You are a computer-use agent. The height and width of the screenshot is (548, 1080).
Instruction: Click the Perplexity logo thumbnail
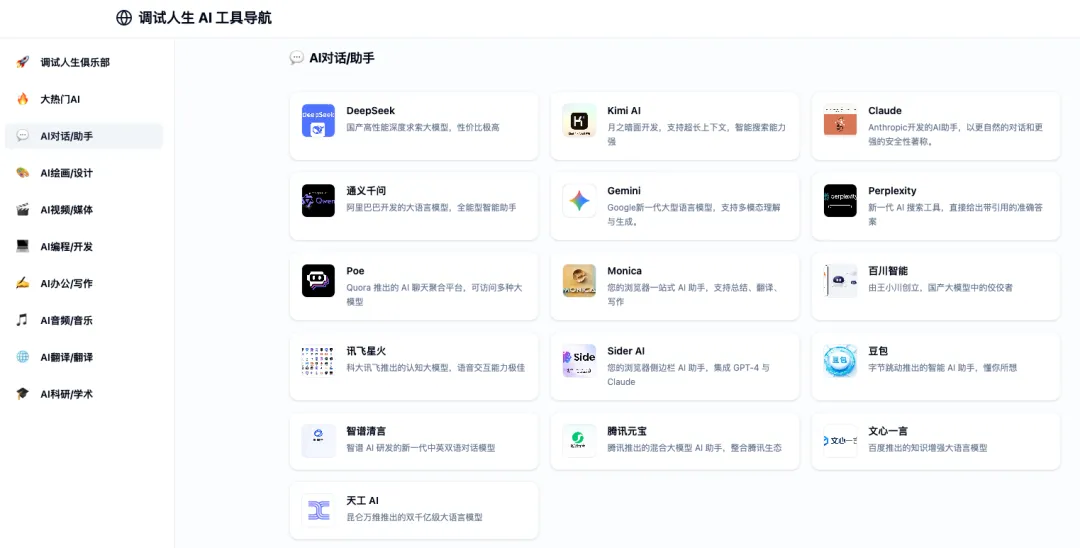pyautogui.click(x=840, y=200)
